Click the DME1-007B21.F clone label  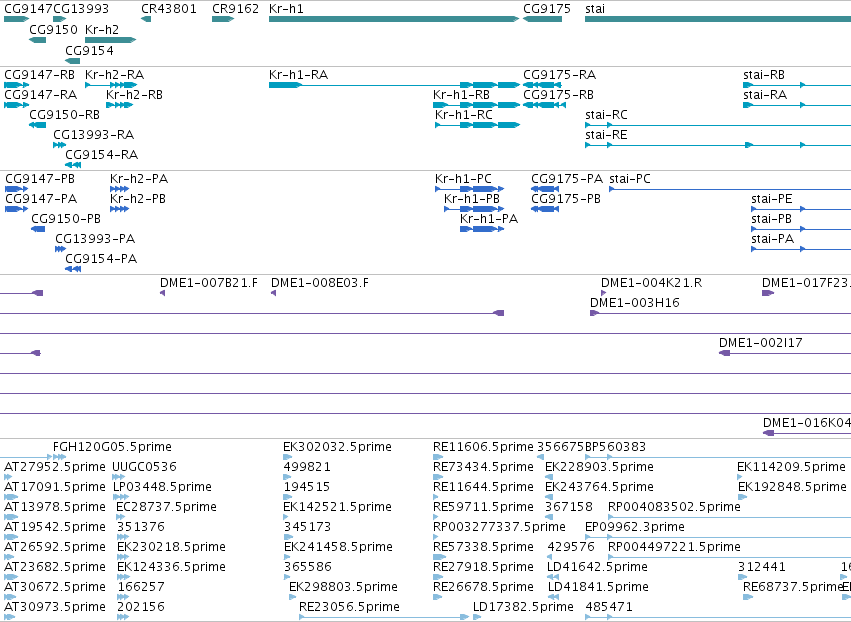(x=209, y=283)
